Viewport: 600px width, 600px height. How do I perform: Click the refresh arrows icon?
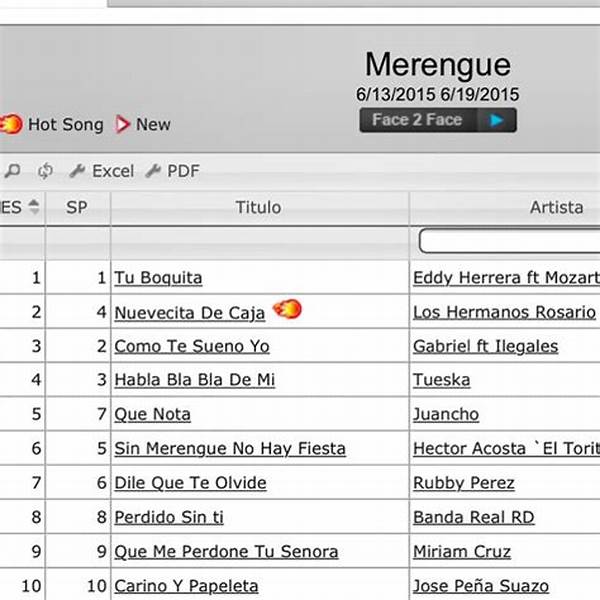pyautogui.click(x=45, y=171)
